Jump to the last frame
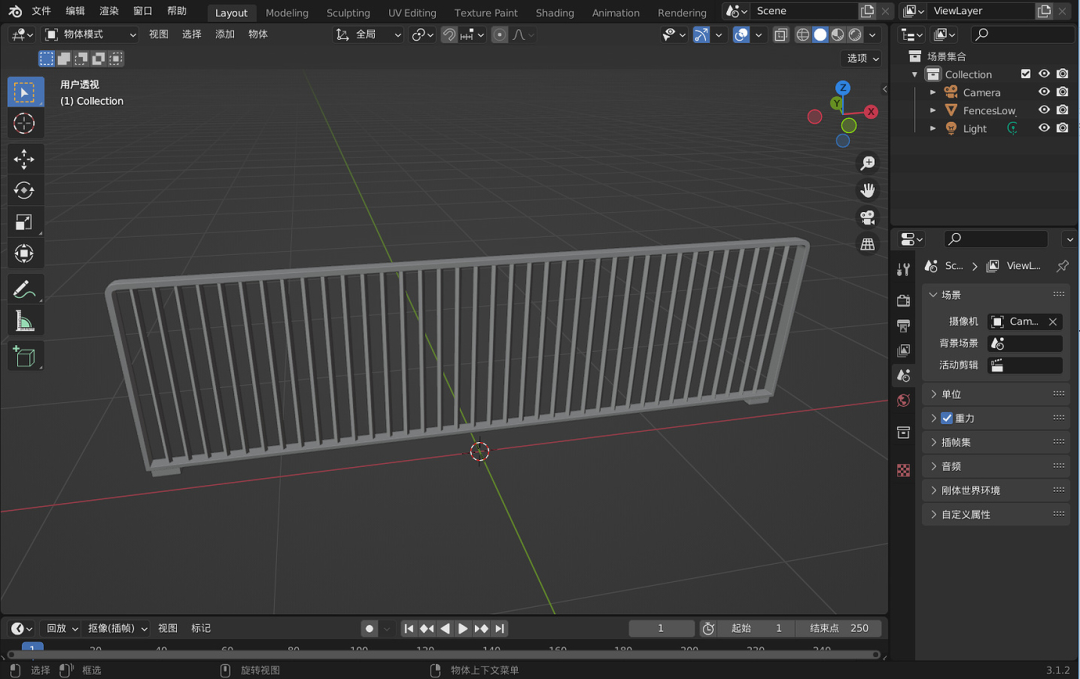 click(x=499, y=628)
